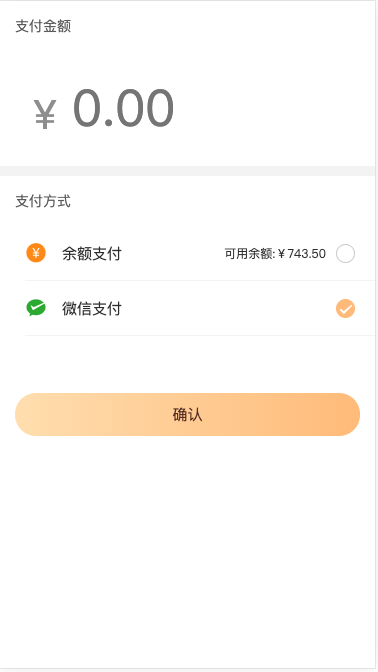Click the orange yuan balance icon
378x672 pixels.
pyautogui.click(x=36, y=253)
